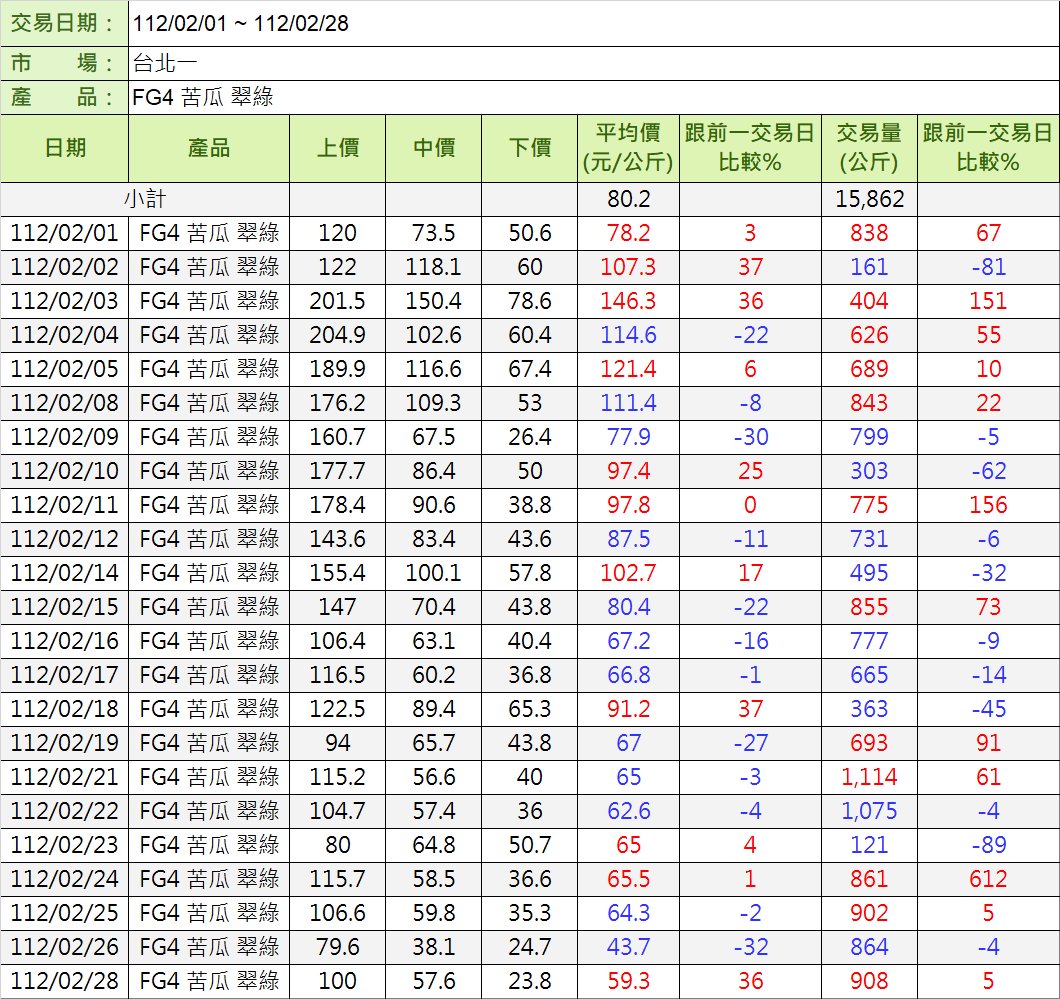The image size is (1060, 999).
Task: Click the 小計 subtotal row label
Action: (x=145, y=199)
